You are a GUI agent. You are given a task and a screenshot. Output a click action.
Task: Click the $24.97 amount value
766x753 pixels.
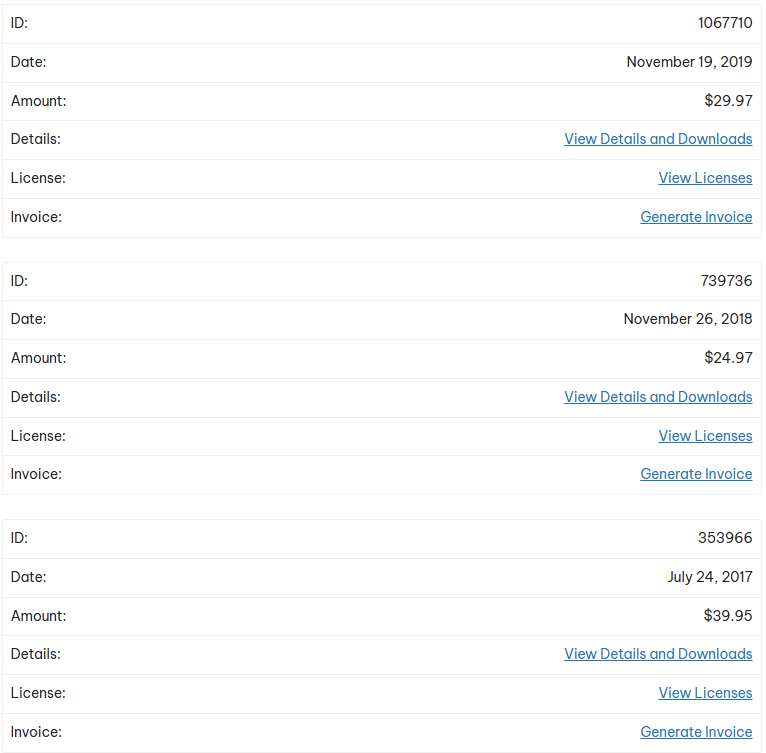point(728,358)
